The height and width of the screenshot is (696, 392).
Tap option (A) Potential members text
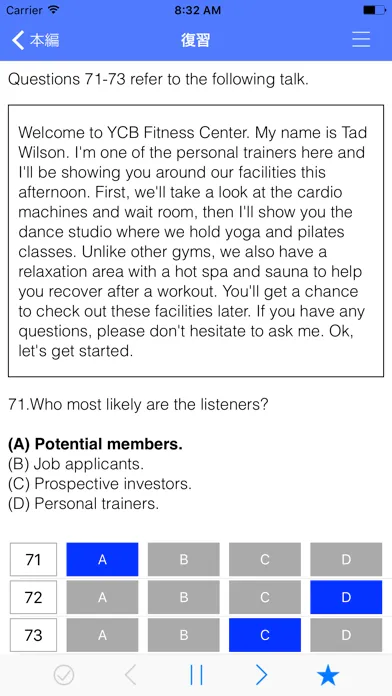click(95, 444)
